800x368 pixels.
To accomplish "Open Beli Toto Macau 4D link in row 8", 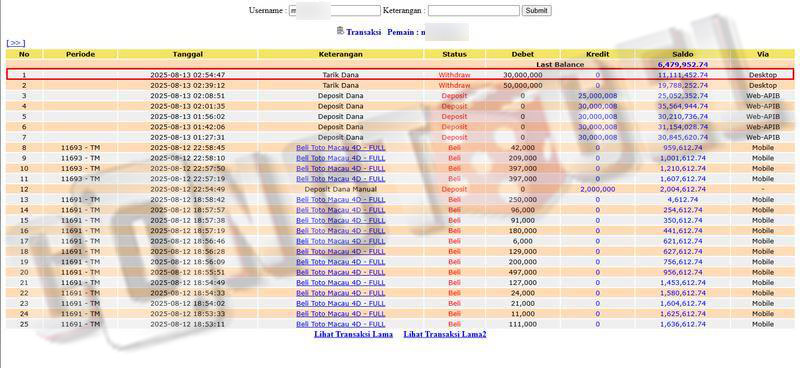I will (x=341, y=148).
